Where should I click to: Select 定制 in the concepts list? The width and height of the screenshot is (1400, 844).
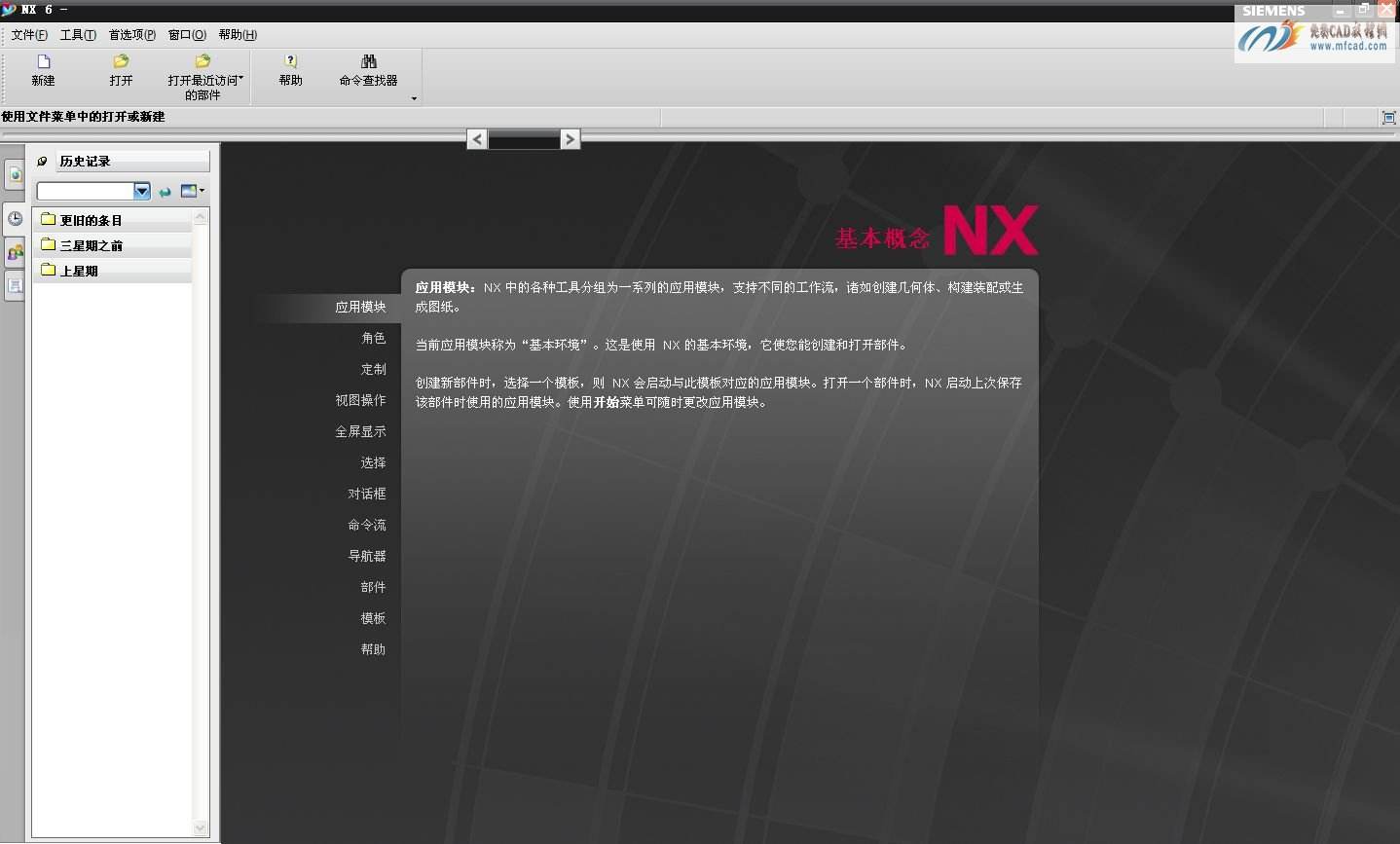pos(373,369)
